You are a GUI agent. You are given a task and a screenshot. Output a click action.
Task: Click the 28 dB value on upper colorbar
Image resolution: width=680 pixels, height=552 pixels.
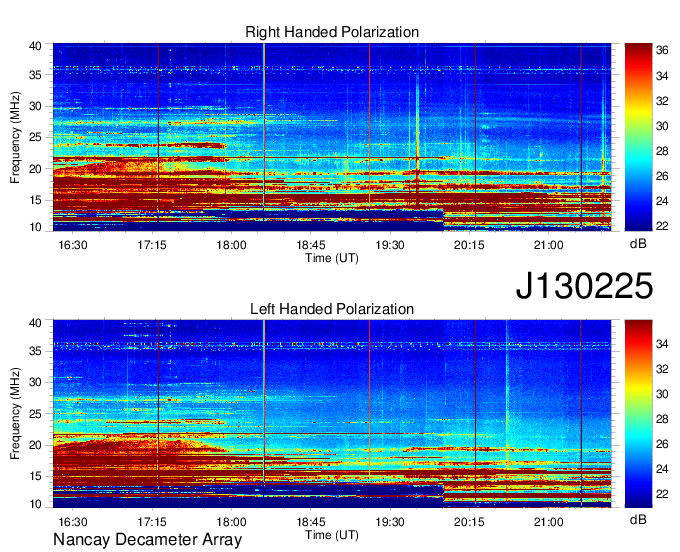[x=662, y=151]
